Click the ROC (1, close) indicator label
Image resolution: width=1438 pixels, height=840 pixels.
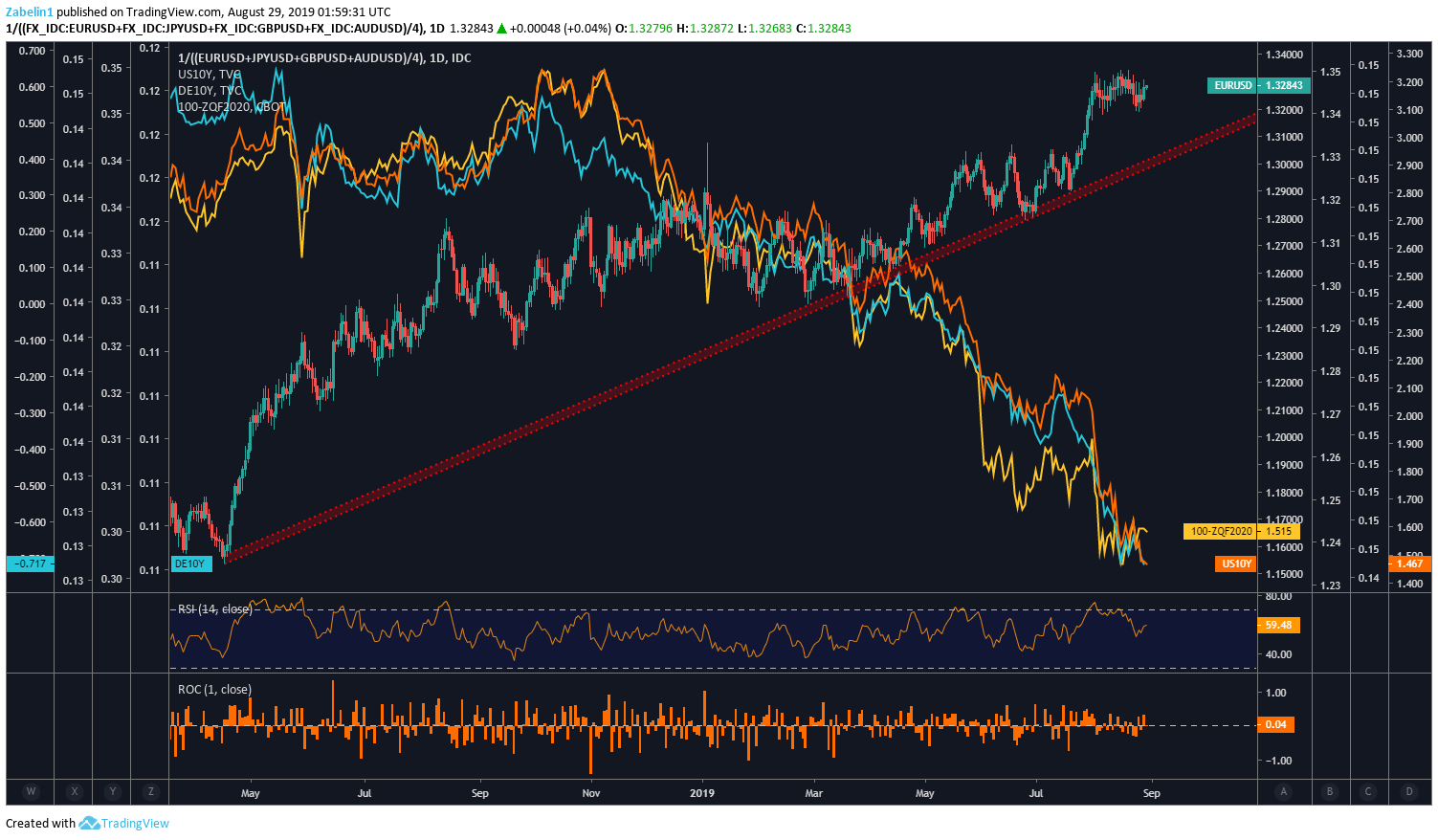pos(215,689)
